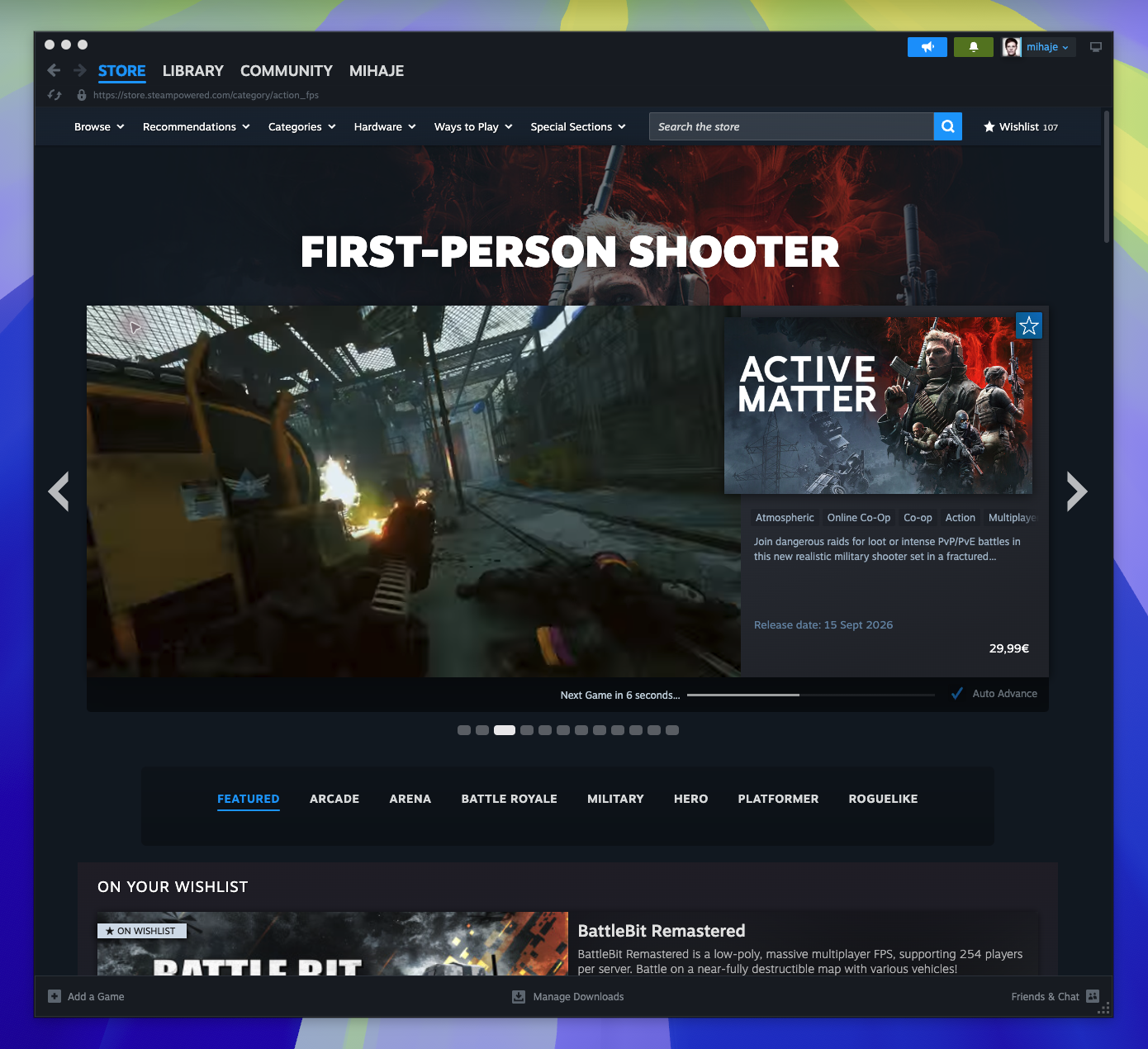
Task: Open notifications bell icon
Action: pos(974,47)
